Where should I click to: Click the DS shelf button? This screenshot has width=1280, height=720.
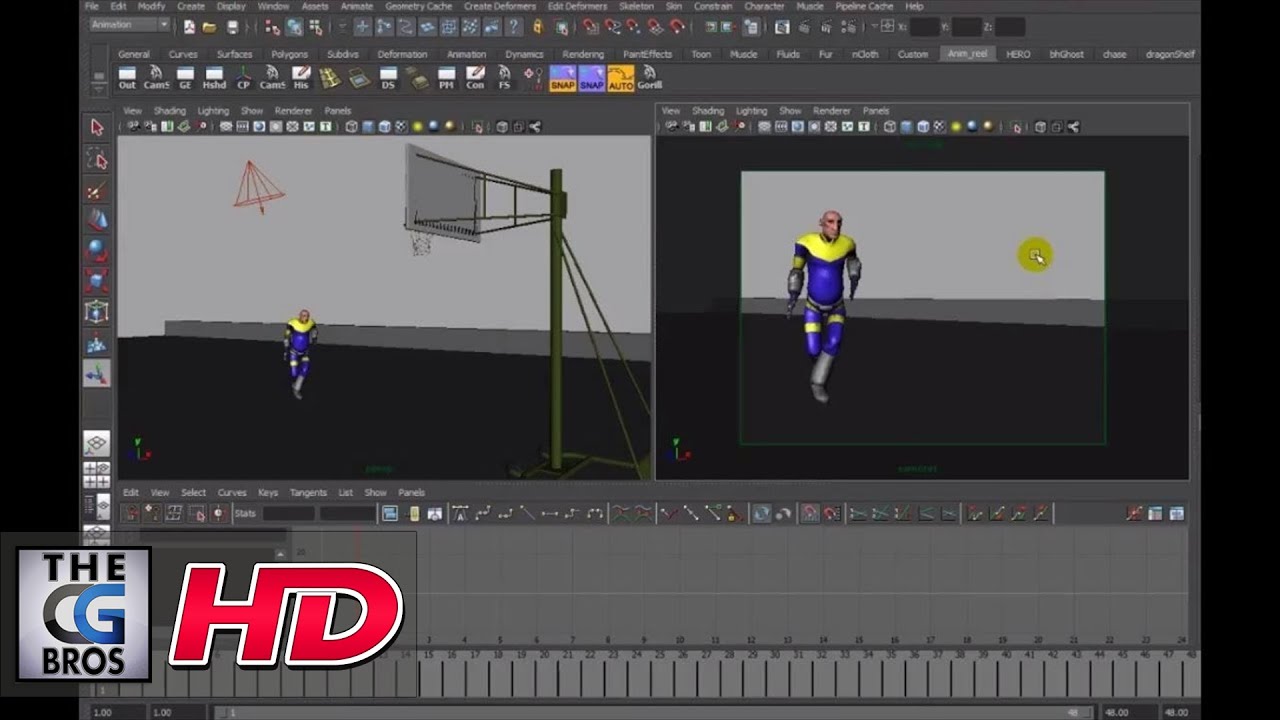[388, 78]
